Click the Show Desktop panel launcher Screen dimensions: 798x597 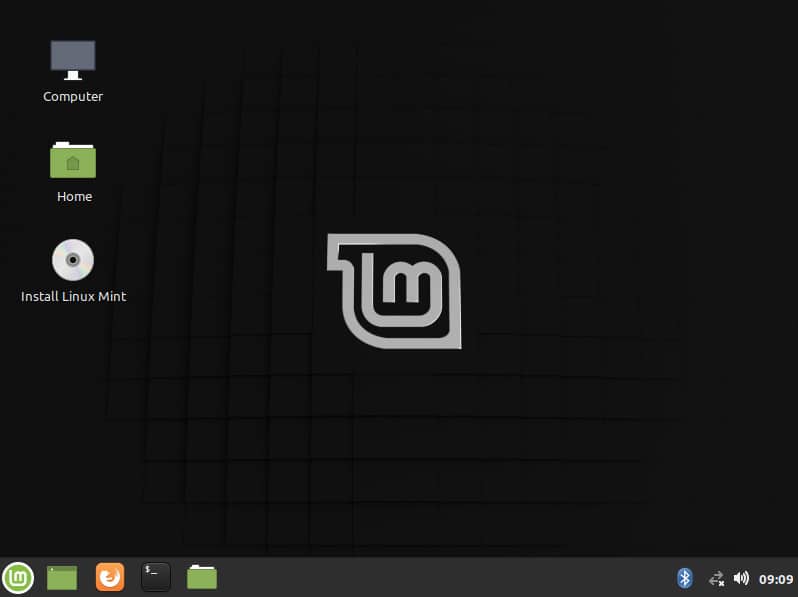[62, 578]
